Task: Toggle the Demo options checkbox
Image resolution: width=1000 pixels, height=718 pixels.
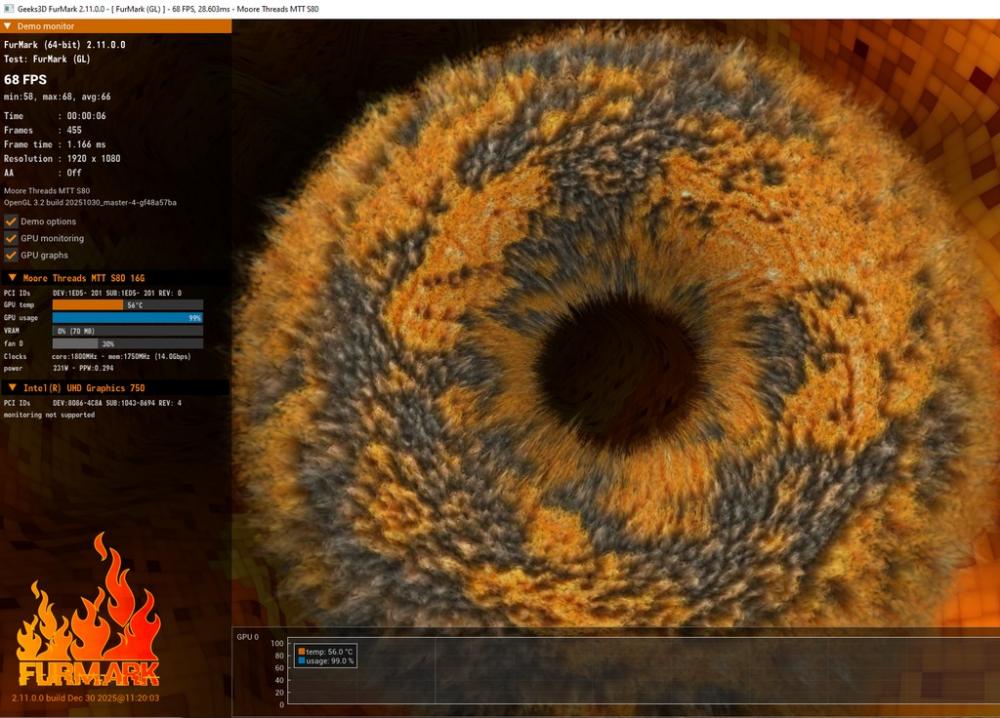Action: click(11, 221)
